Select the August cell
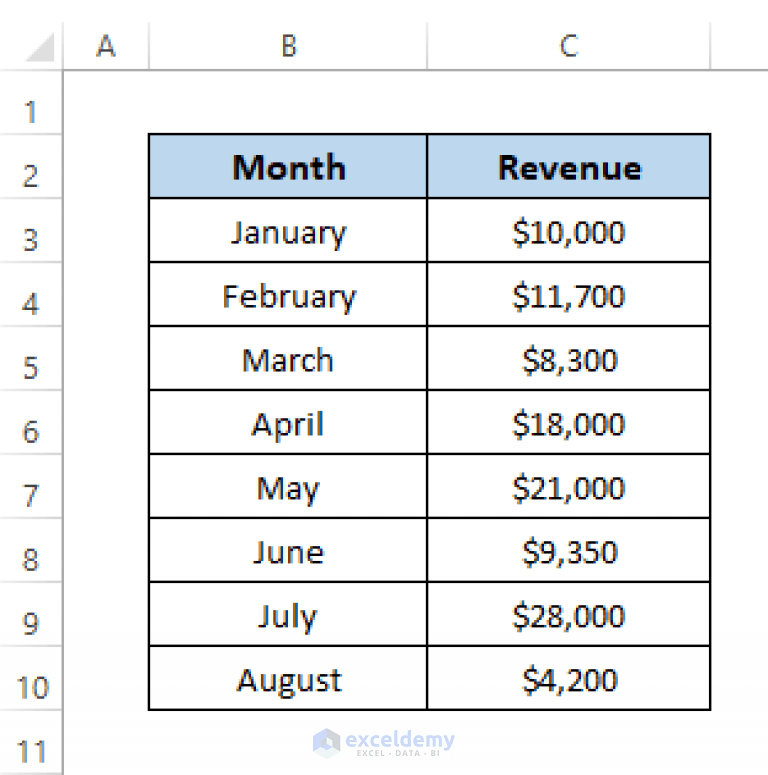This screenshot has height=775, width=768. click(288, 678)
